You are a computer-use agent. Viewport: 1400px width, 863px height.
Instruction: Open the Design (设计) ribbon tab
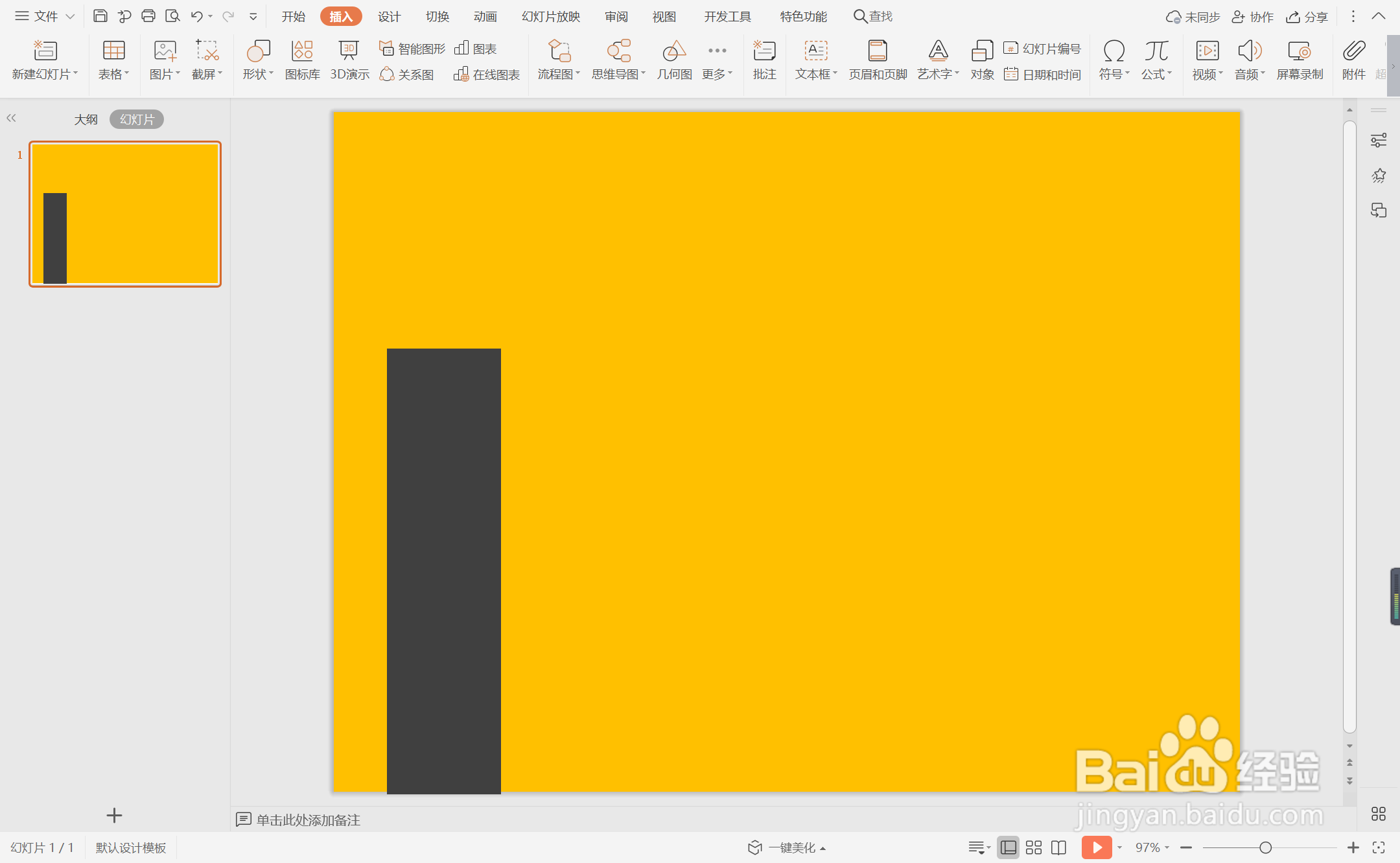coord(389,16)
